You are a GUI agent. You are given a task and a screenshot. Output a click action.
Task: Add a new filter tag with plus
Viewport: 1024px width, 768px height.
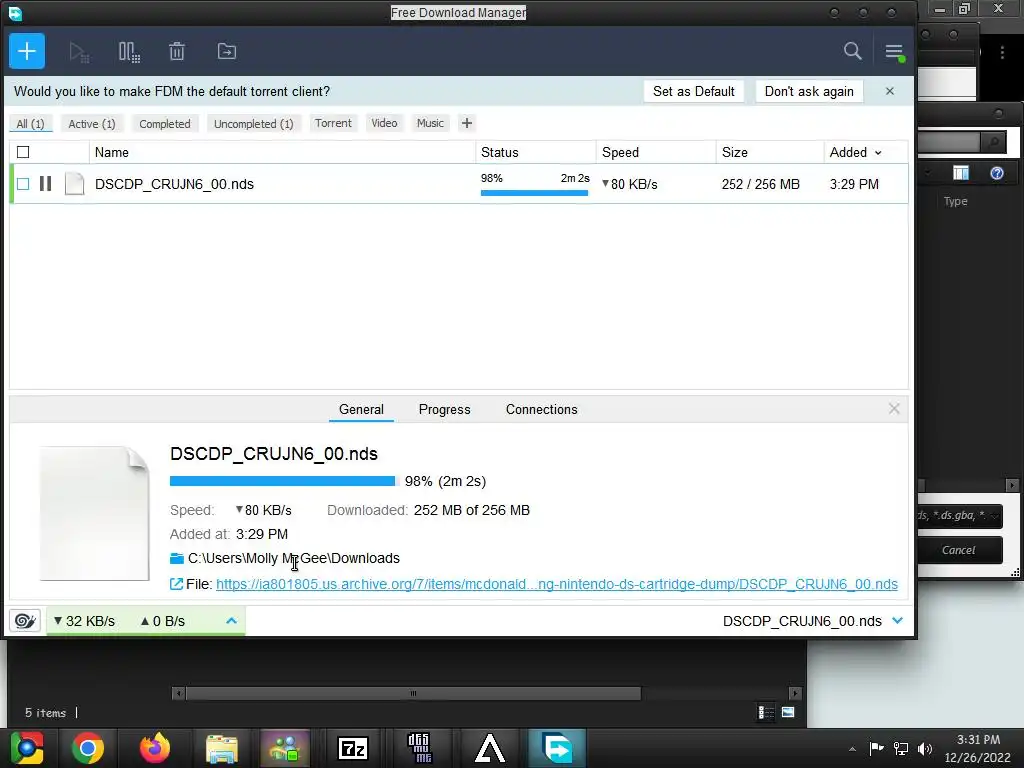[x=466, y=123]
